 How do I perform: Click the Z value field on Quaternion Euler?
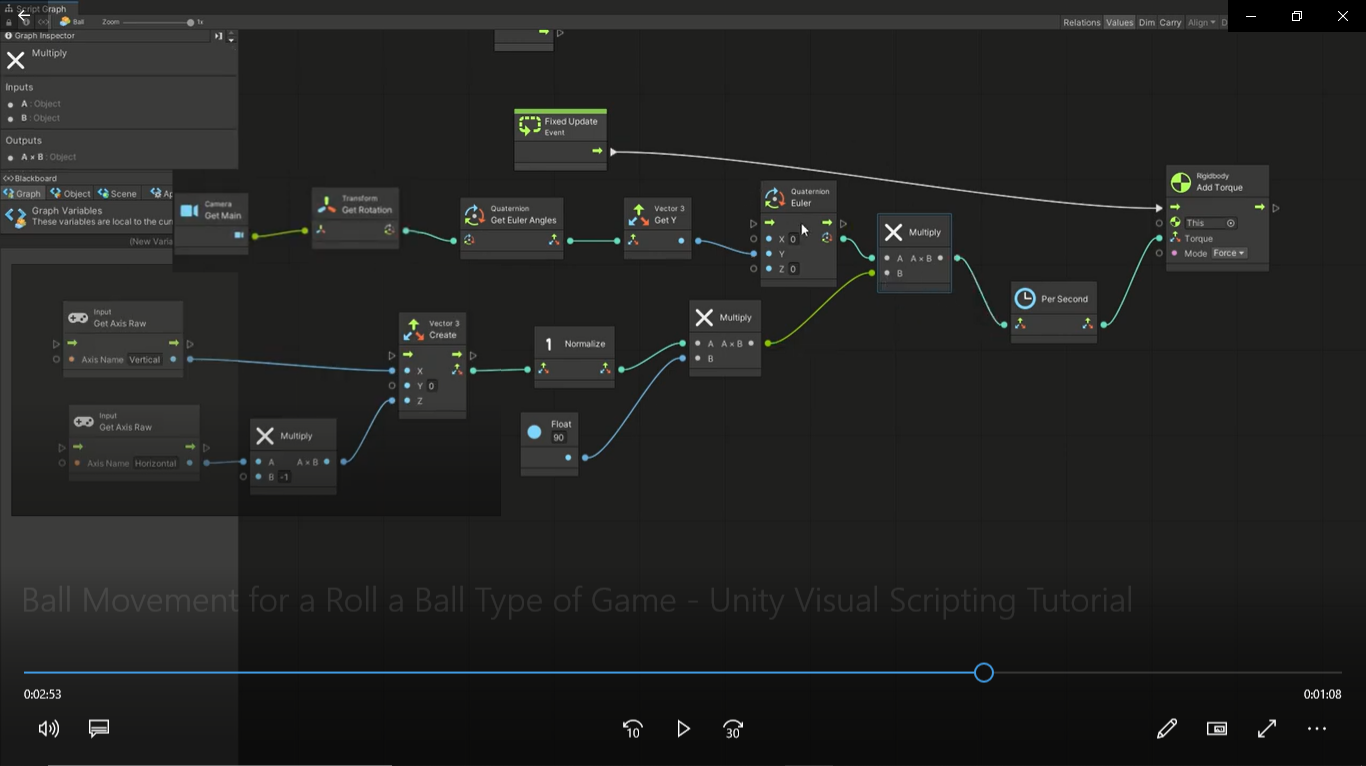point(793,269)
